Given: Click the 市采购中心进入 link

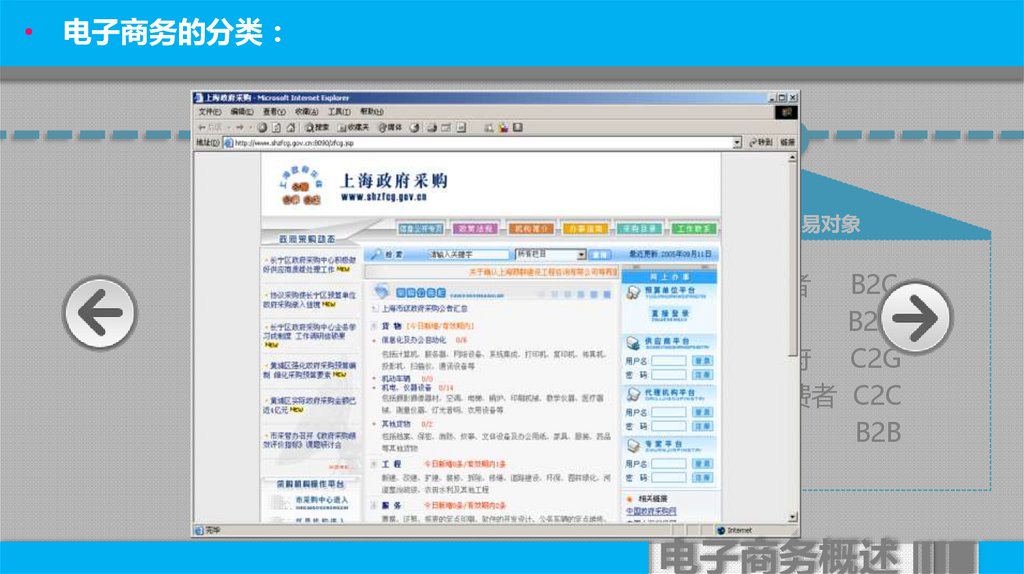Looking at the screenshot, I should (321, 500).
